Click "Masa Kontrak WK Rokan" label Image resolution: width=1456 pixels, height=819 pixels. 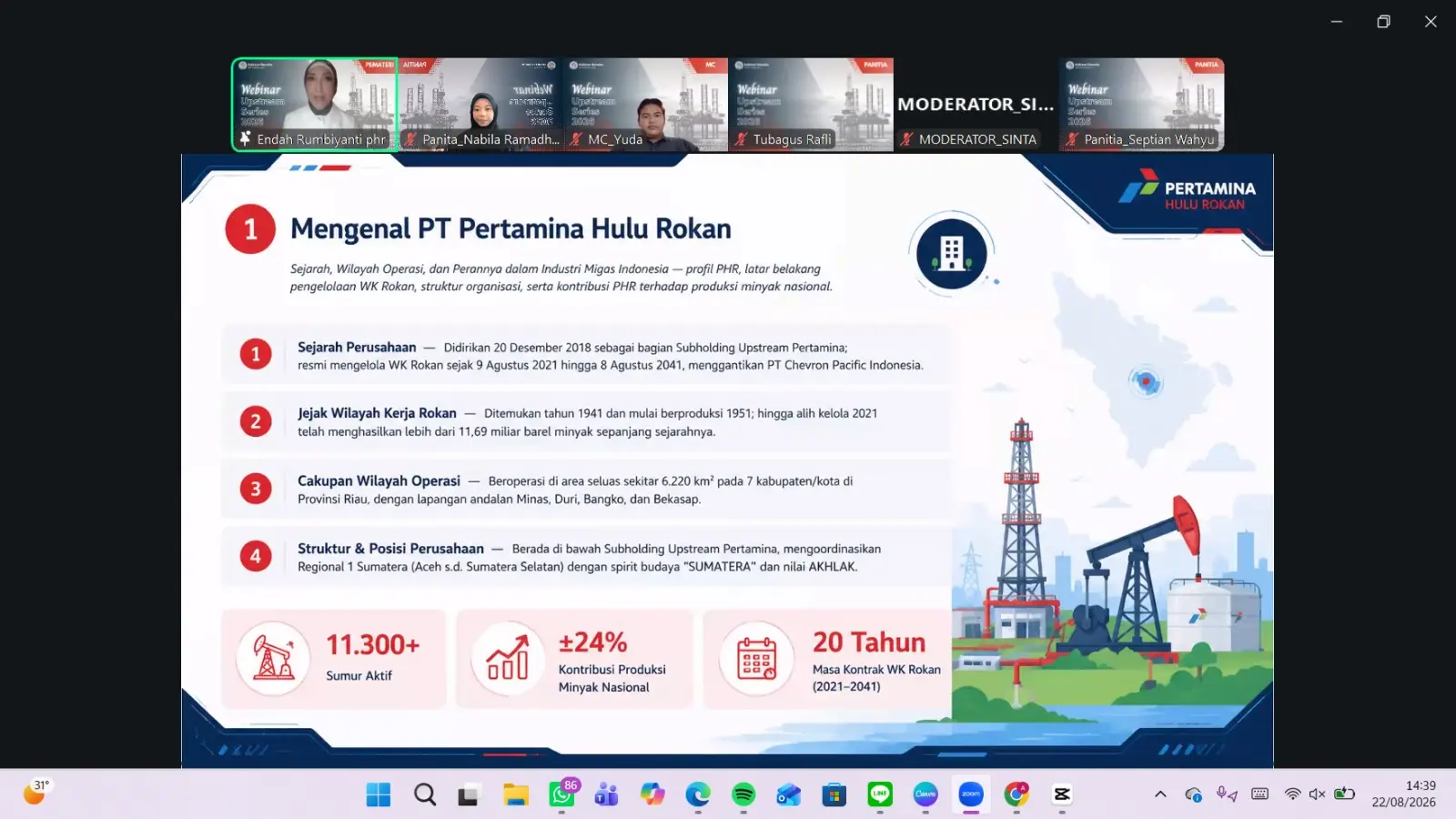pos(876,669)
